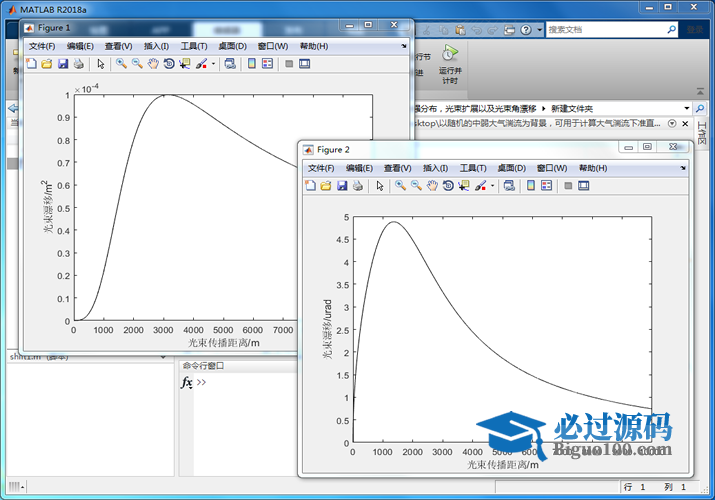Open brush color dropdown arrow in Figure 2

[492, 186]
